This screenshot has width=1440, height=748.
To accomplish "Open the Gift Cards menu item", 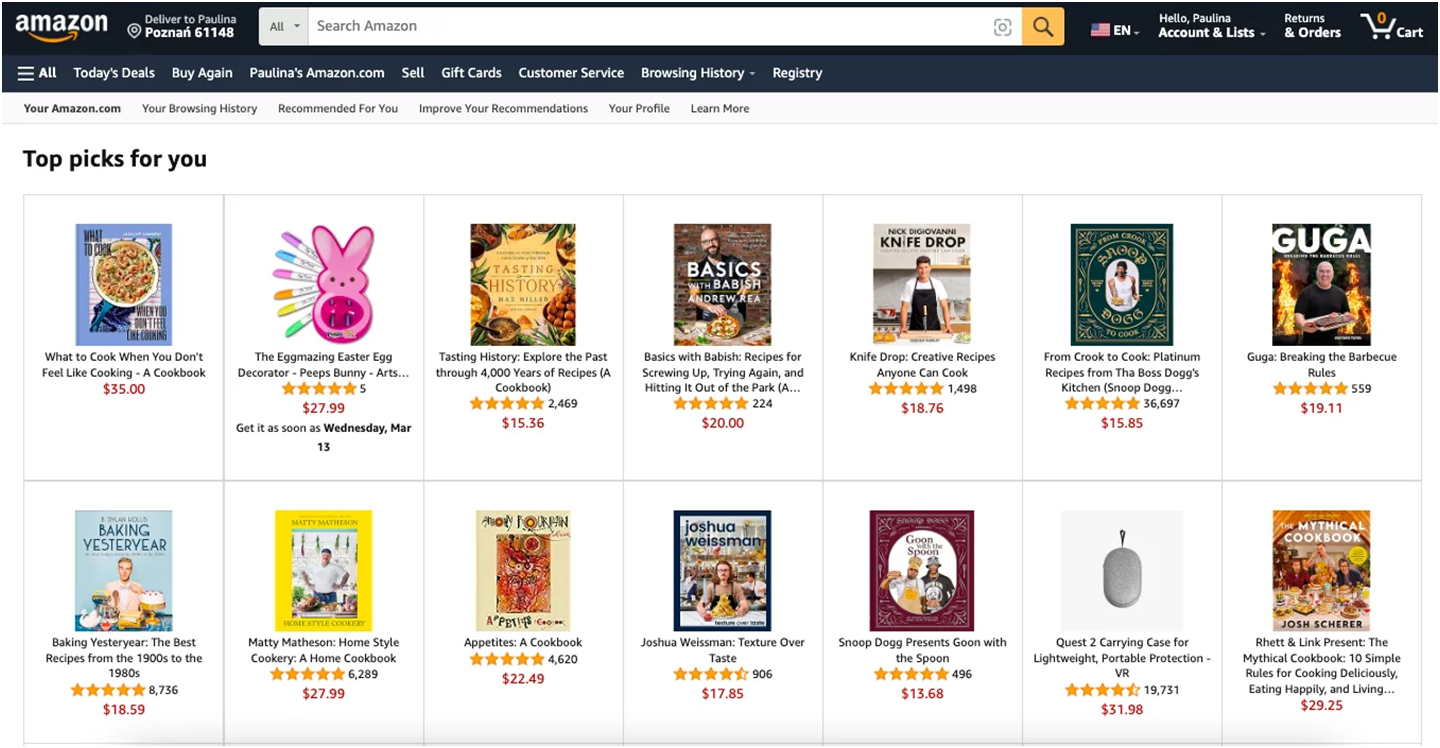I will [x=471, y=73].
